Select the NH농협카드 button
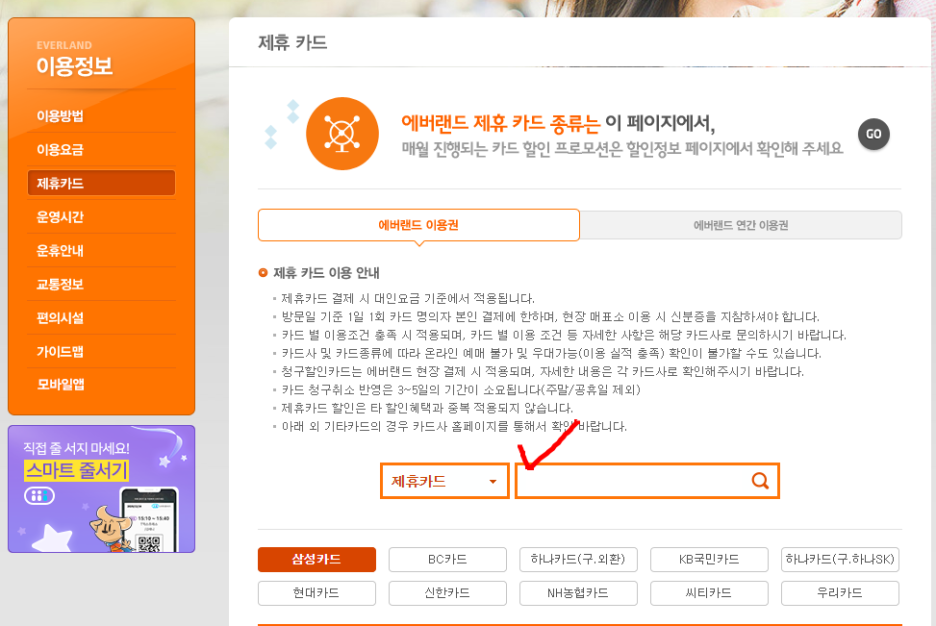 [578, 593]
